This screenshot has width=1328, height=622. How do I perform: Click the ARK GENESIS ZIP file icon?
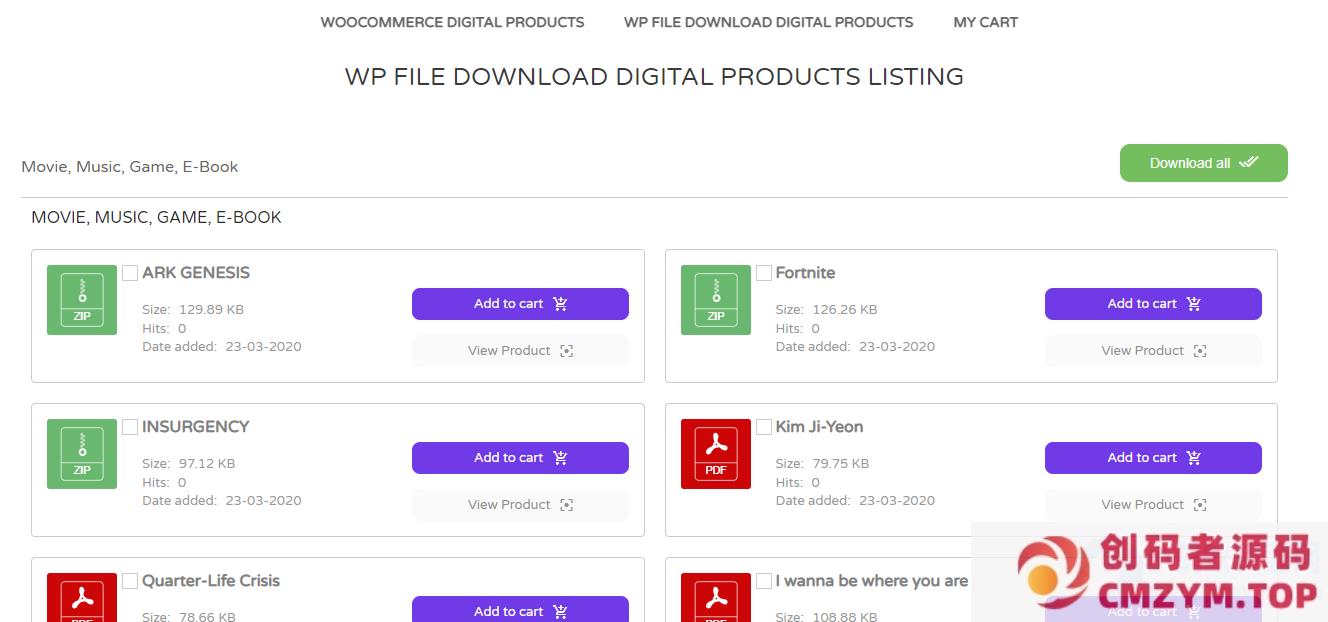[82, 300]
